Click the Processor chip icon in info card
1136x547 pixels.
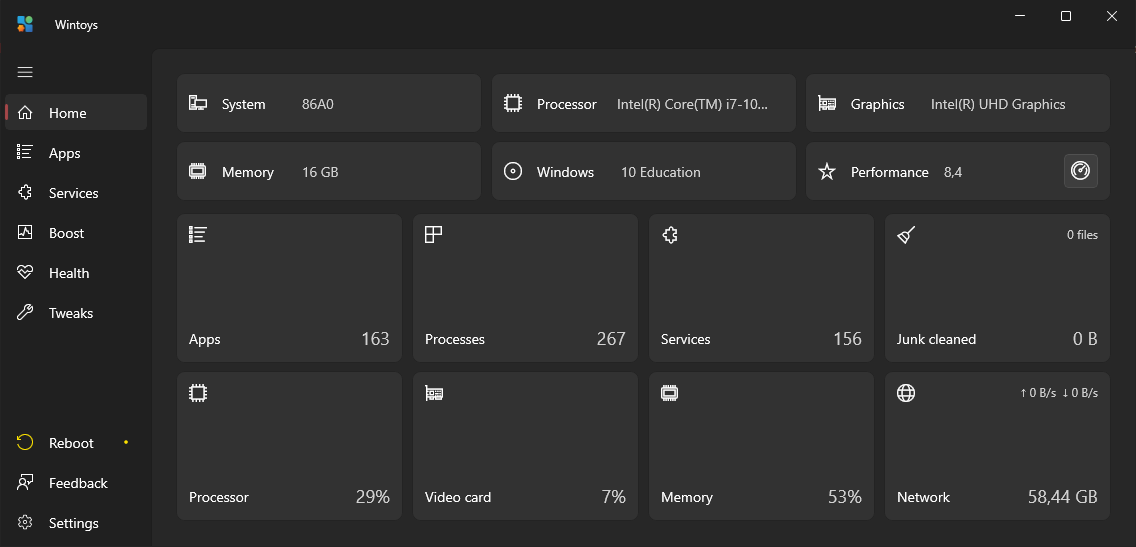click(x=513, y=103)
